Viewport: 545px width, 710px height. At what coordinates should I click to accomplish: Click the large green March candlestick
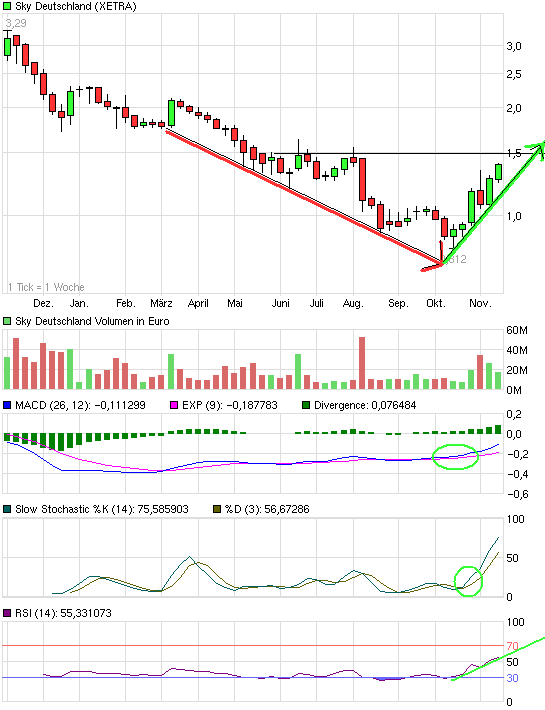[172, 113]
